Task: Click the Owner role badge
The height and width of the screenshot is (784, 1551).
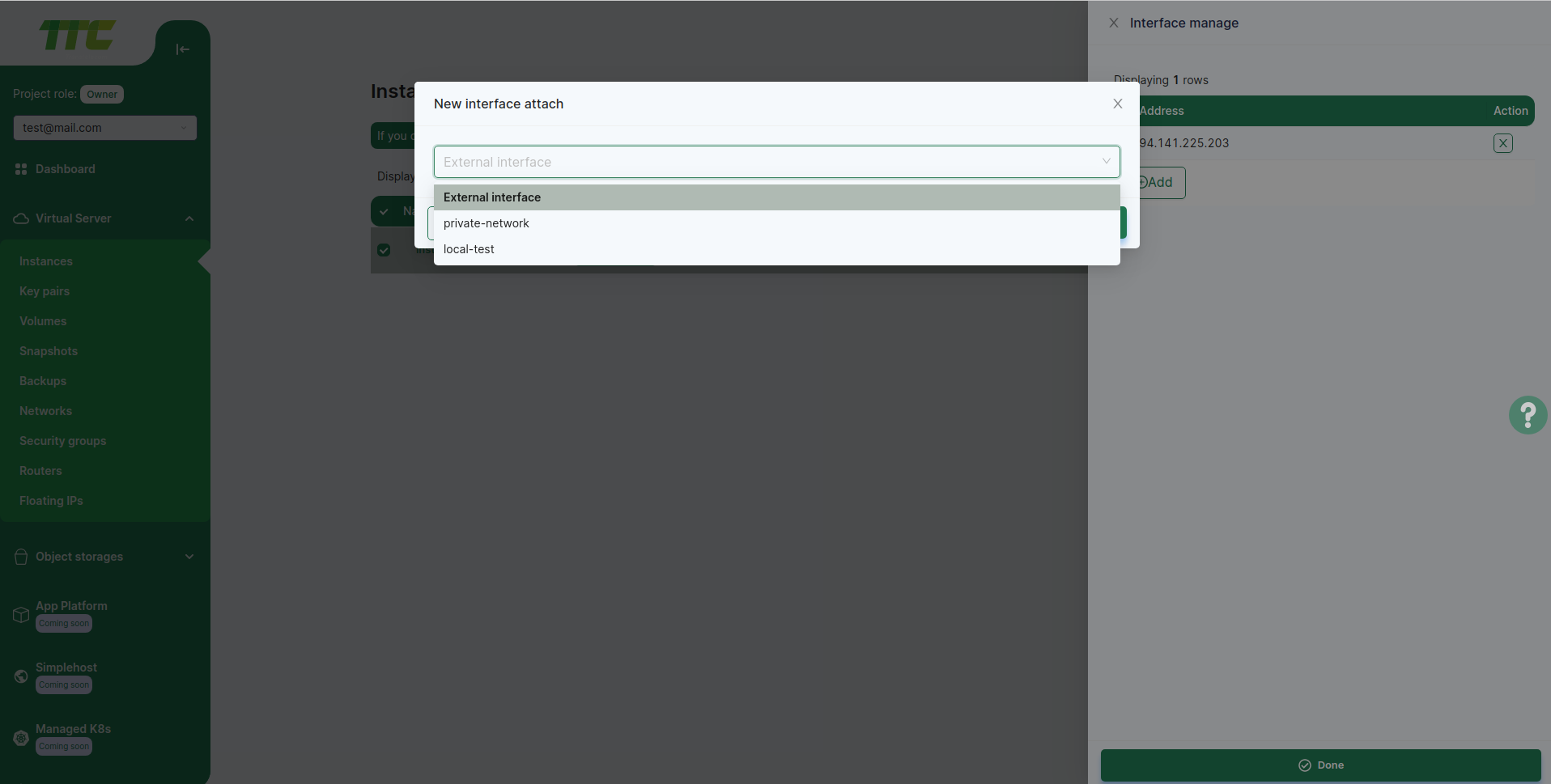Action: point(102,95)
